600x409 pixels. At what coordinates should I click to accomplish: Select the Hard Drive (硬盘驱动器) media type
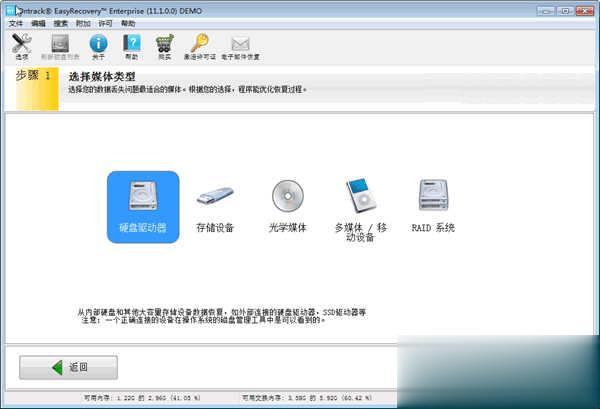[x=143, y=207]
